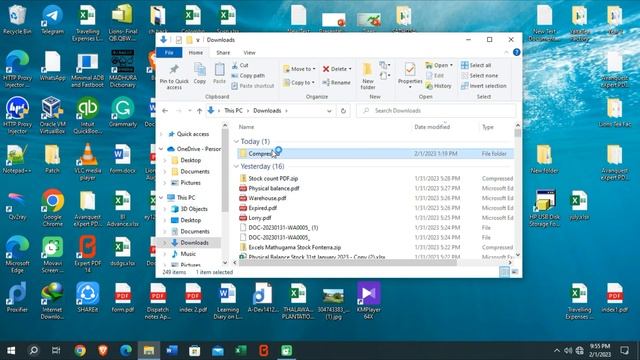Select Physical balance.pdf file
The image size is (640, 360).
coord(274,188)
